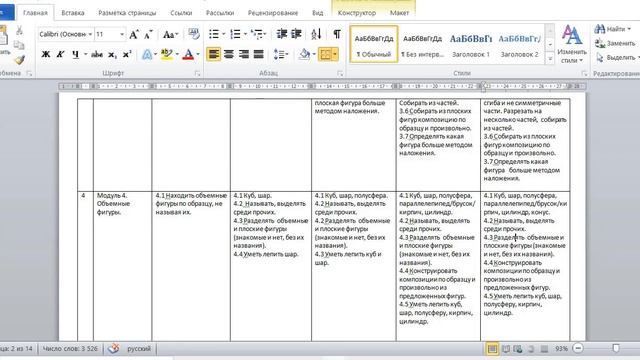Apply the Обычный style

coord(374,44)
